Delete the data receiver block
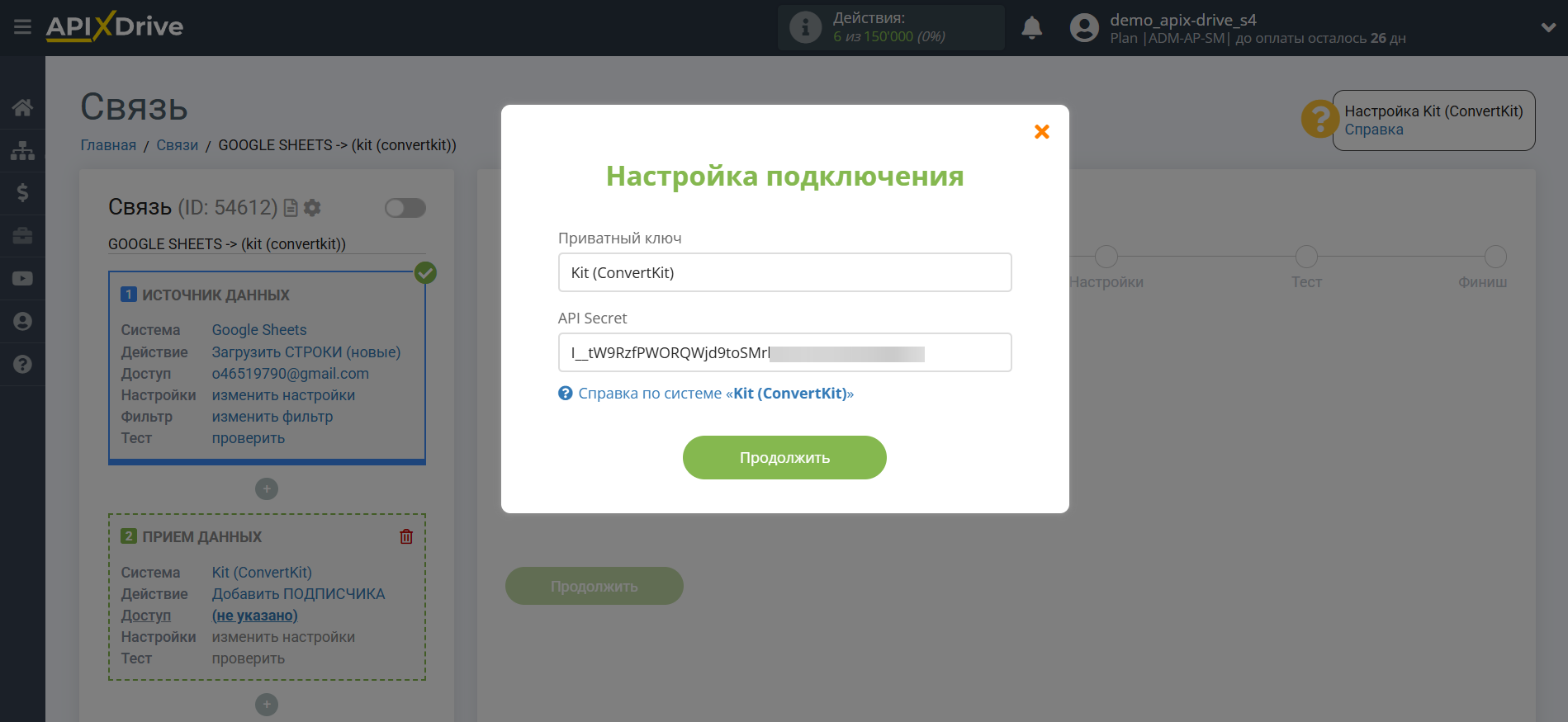 coord(406,536)
